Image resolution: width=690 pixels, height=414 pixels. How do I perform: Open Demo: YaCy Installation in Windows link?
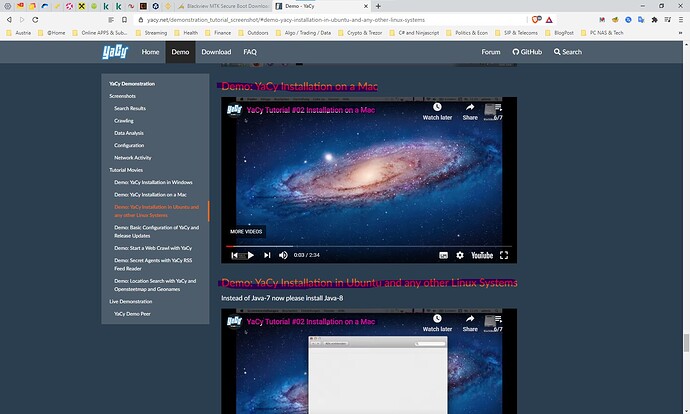point(153,182)
